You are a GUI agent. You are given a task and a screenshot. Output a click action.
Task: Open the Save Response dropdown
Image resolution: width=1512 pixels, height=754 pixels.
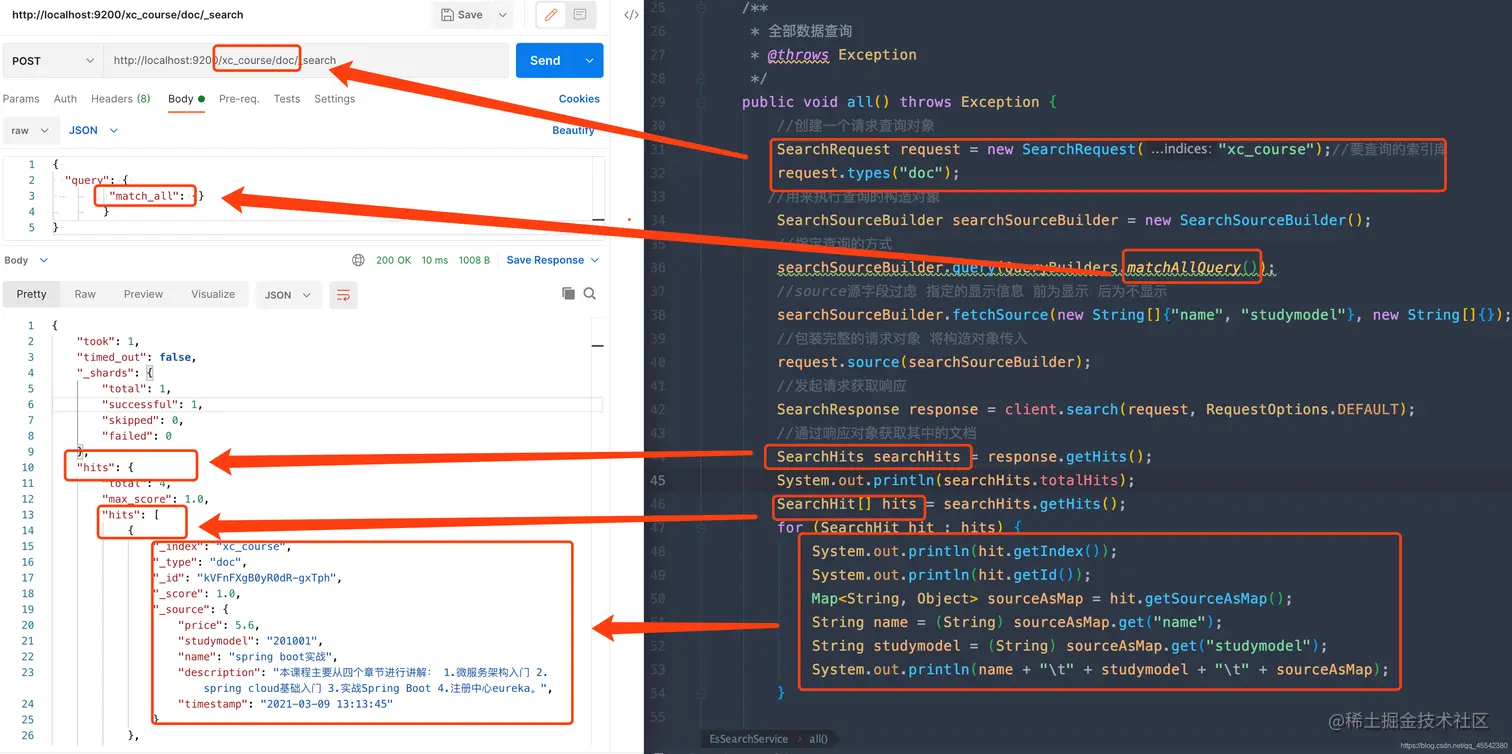point(553,260)
